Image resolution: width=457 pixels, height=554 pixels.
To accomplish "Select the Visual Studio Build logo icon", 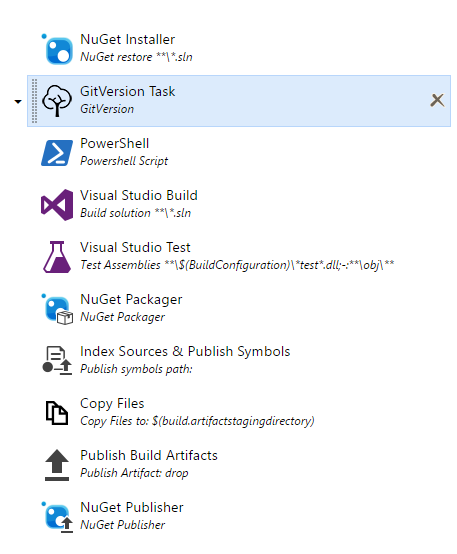I will pyautogui.click(x=57, y=205).
